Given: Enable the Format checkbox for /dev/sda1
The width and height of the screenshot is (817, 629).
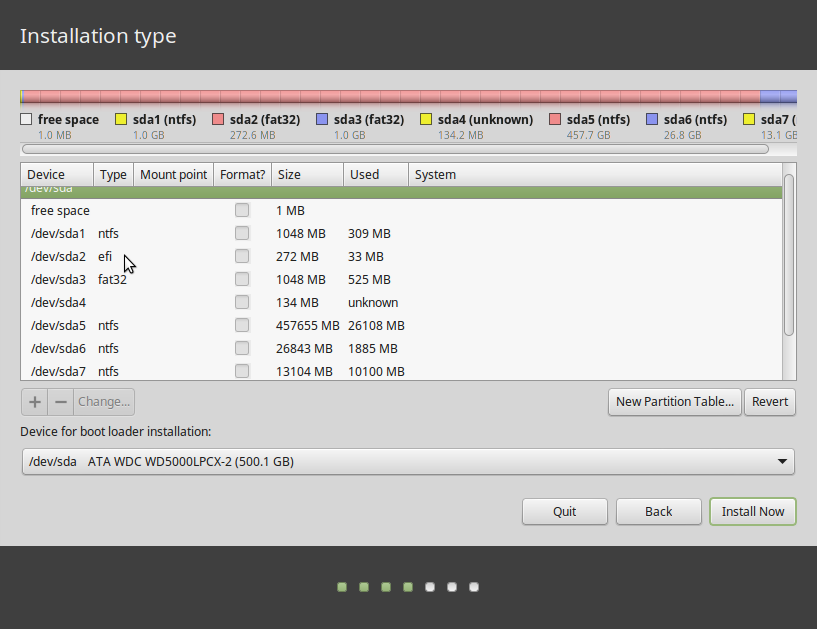Looking at the screenshot, I should [x=242, y=233].
